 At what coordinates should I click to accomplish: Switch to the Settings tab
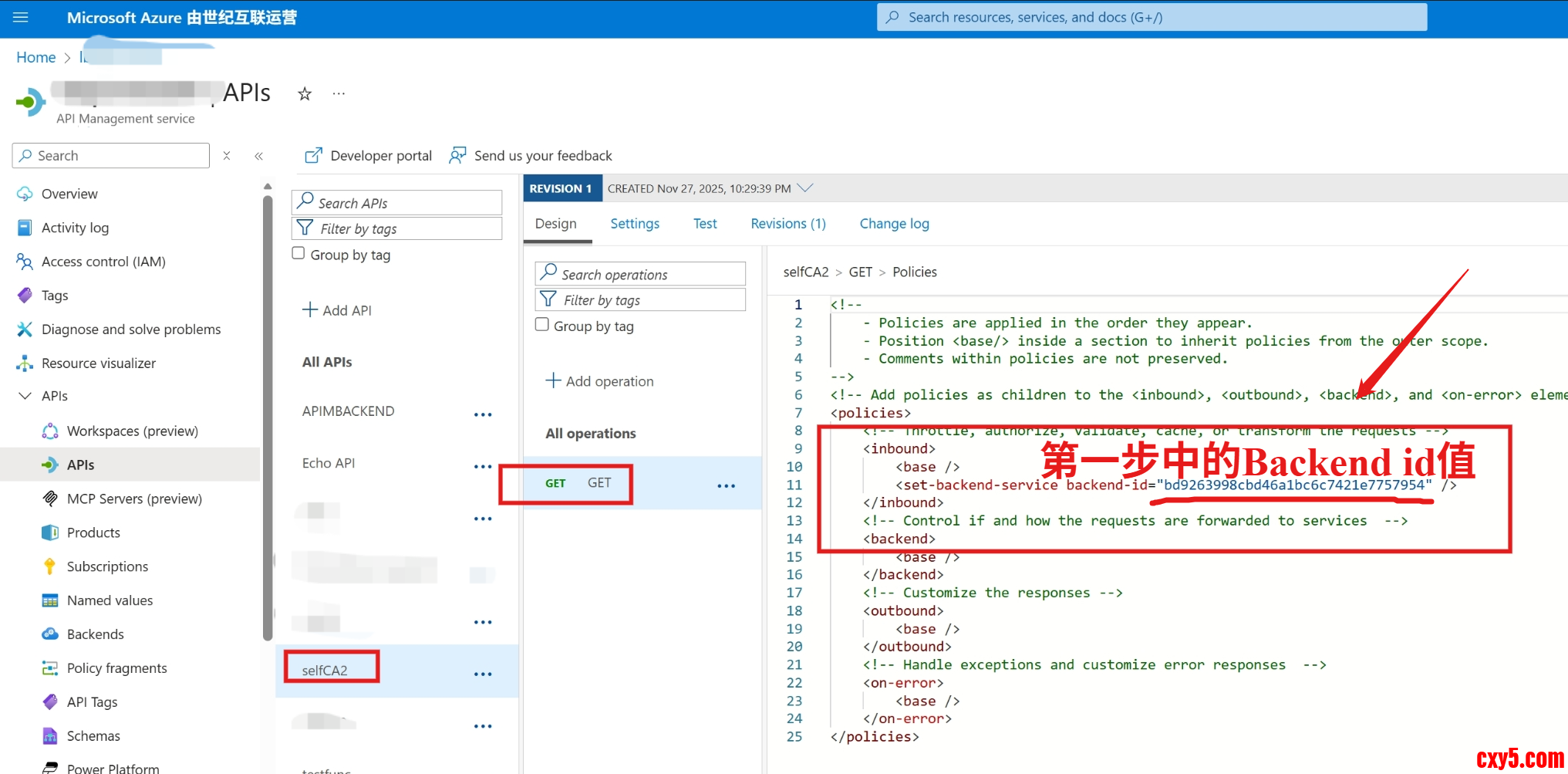[634, 224]
